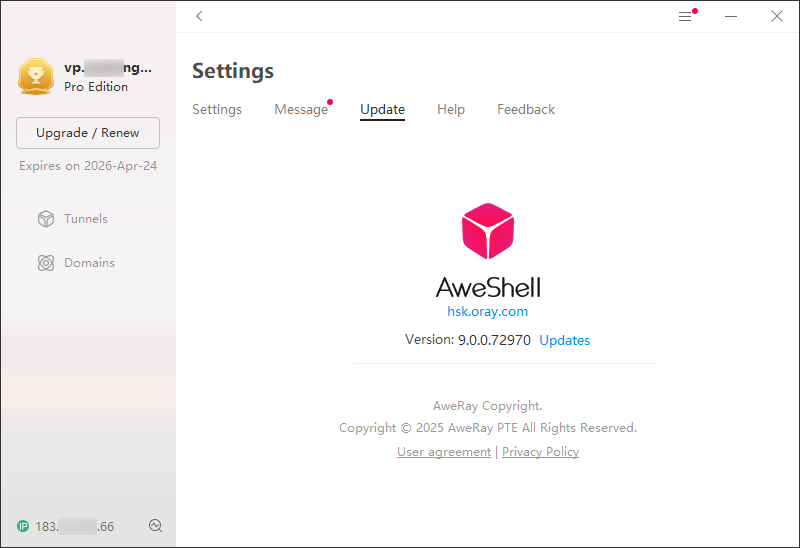The width and height of the screenshot is (800, 548).
Task: Open the hsk.oray.com link
Action: click(x=487, y=311)
